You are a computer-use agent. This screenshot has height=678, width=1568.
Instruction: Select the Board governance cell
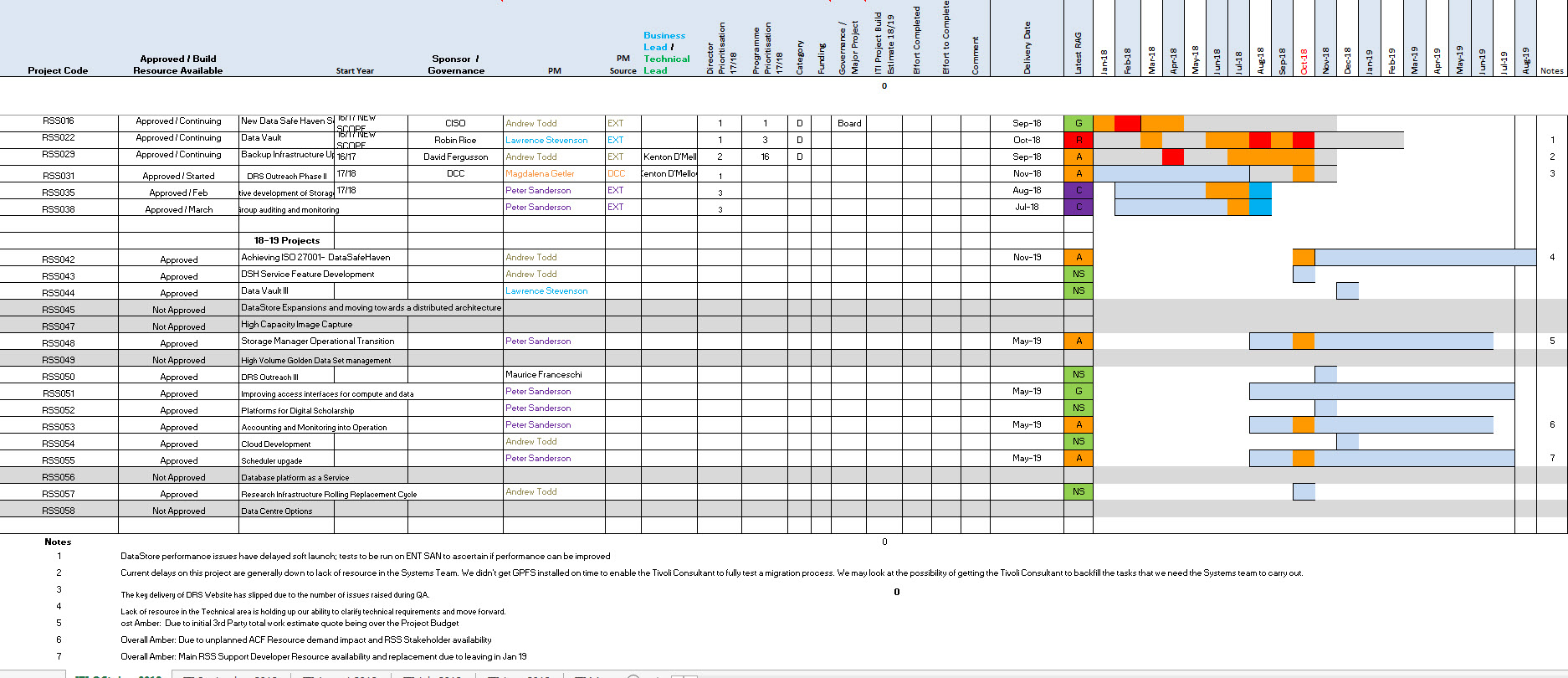849,123
